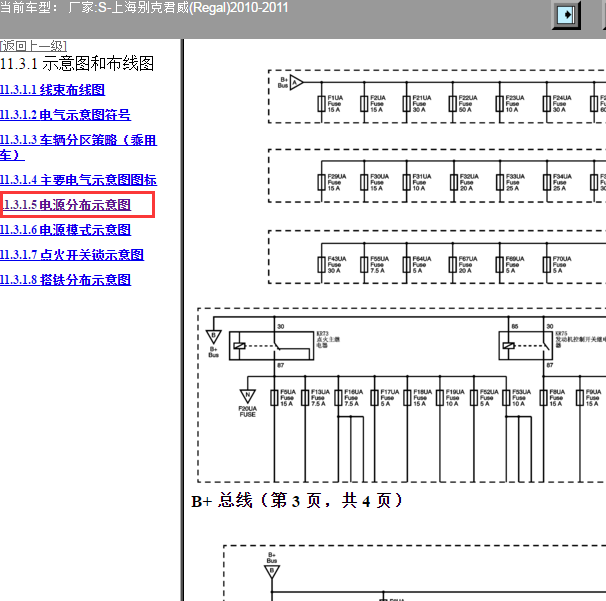Click the A triangle B+ Bus connector
606x601 pixels.
296,82
